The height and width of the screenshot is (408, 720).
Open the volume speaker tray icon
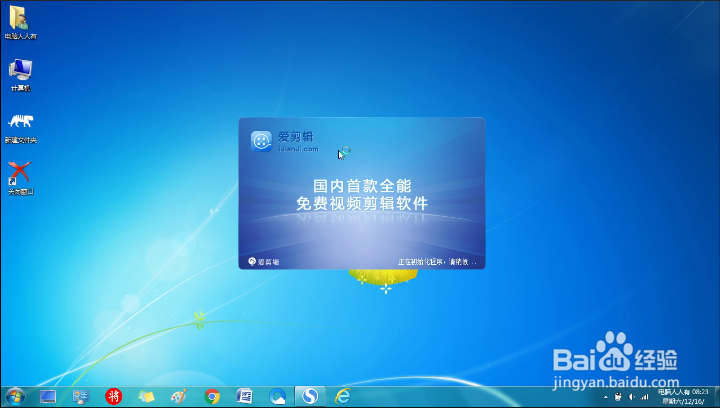click(x=631, y=397)
